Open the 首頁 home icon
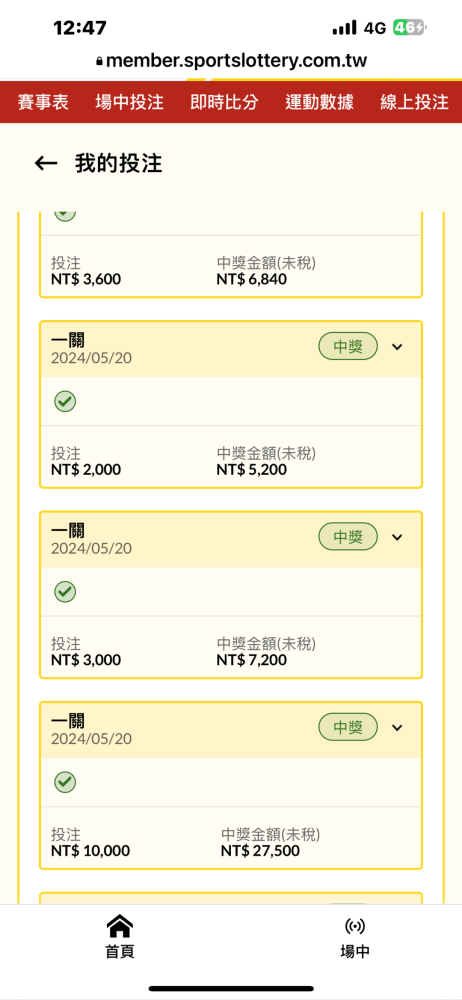462x1000 pixels. tap(119, 925)
